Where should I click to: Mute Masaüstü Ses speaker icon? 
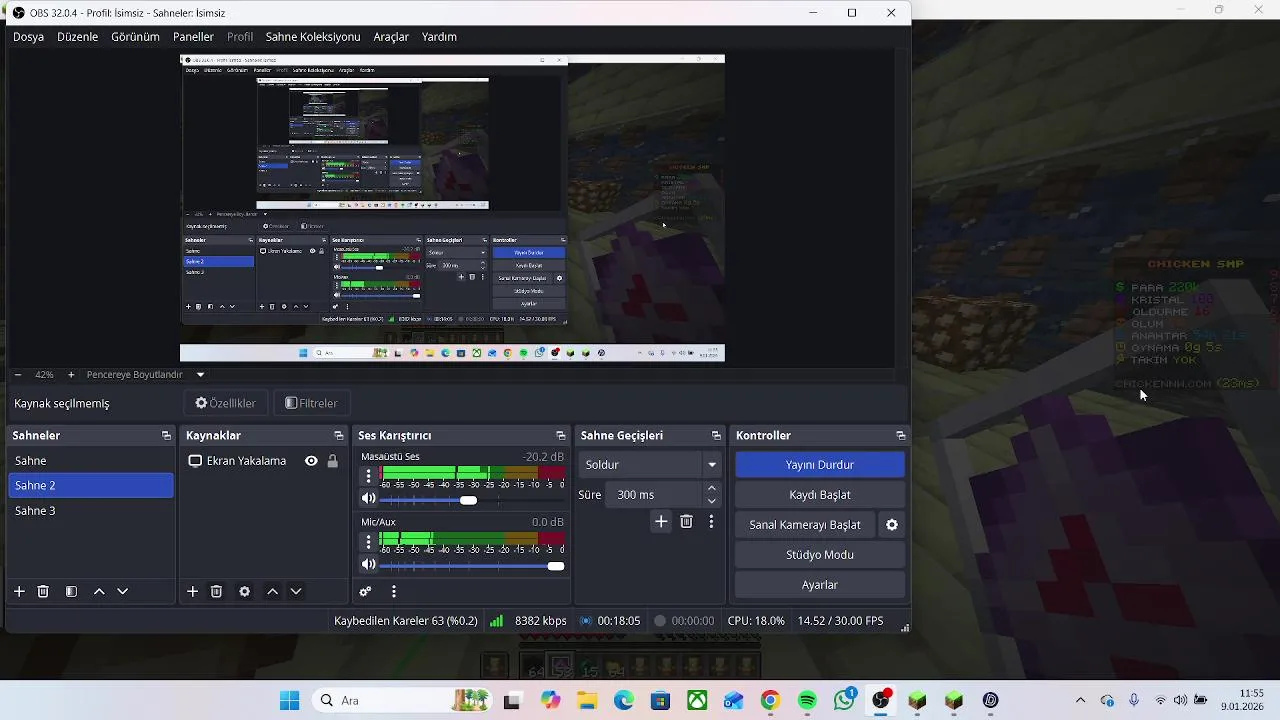pos(369,499)
